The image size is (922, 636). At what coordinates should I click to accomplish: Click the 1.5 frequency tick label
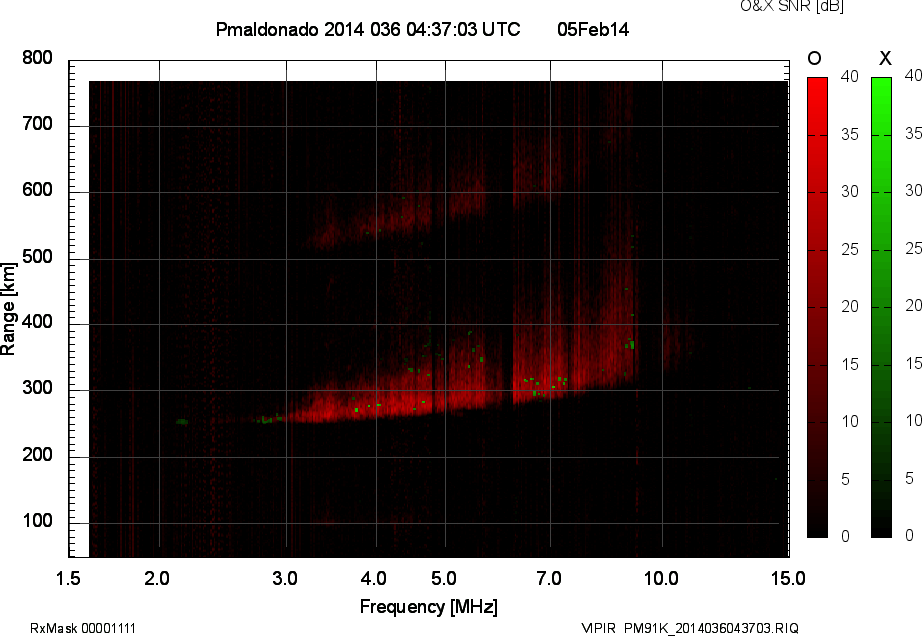(x=68, y=578)
